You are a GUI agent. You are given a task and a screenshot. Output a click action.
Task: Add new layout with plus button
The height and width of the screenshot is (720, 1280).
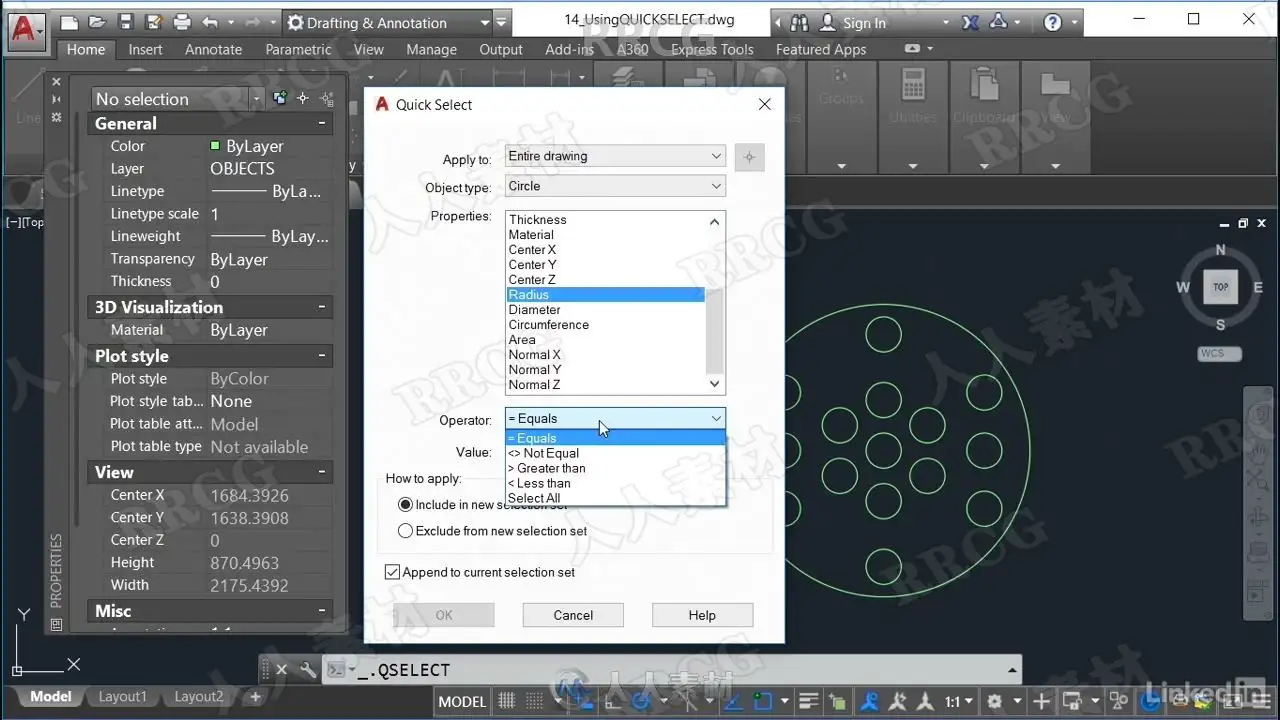tap(255, 697)
